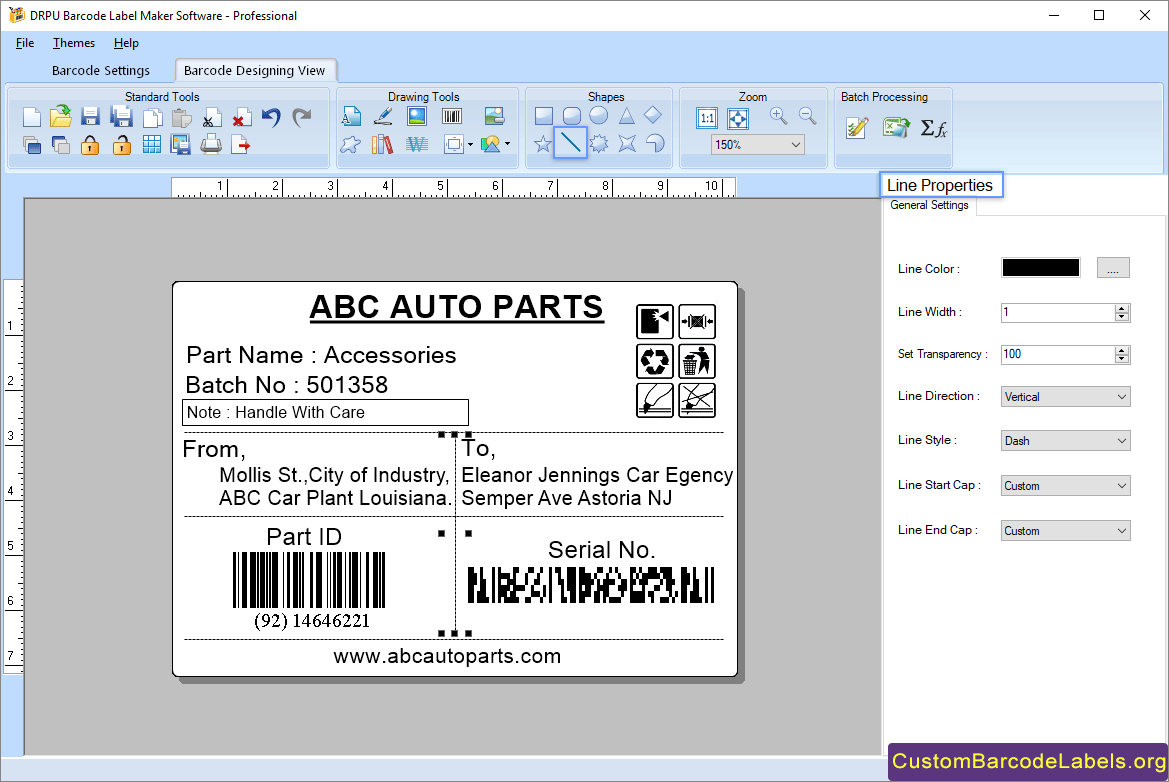Select the signature pen drawing tool
1169x782 pixels.
pyautogui.click(x=383, y=116)
